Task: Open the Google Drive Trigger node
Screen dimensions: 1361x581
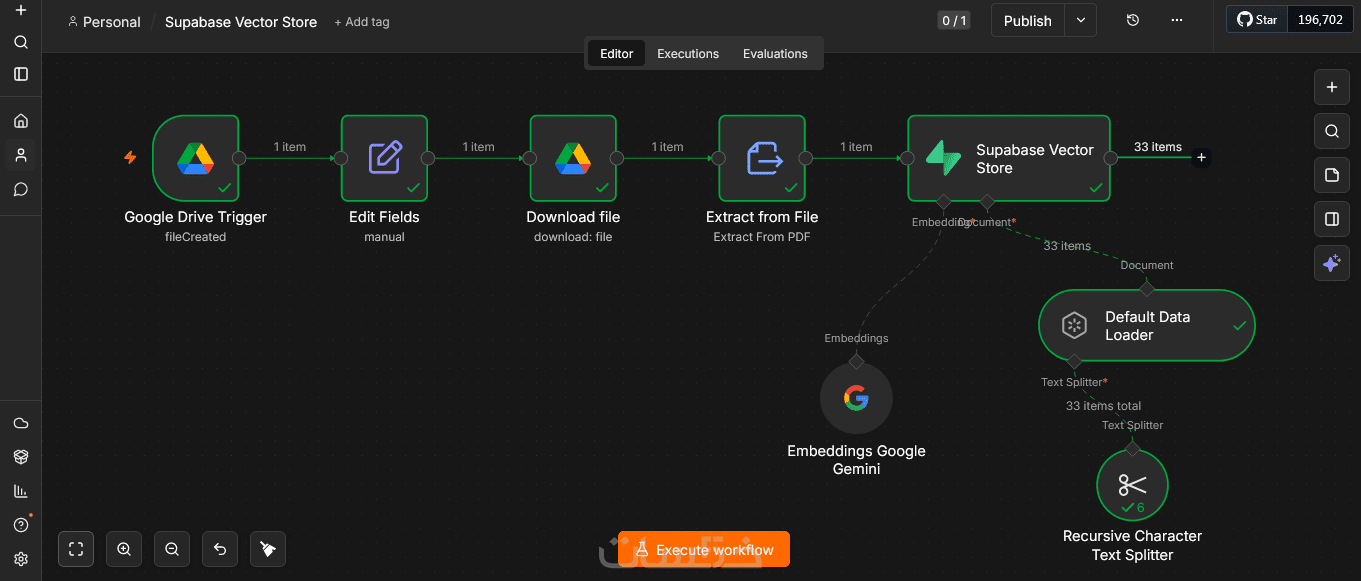Action: pos(196,158)
